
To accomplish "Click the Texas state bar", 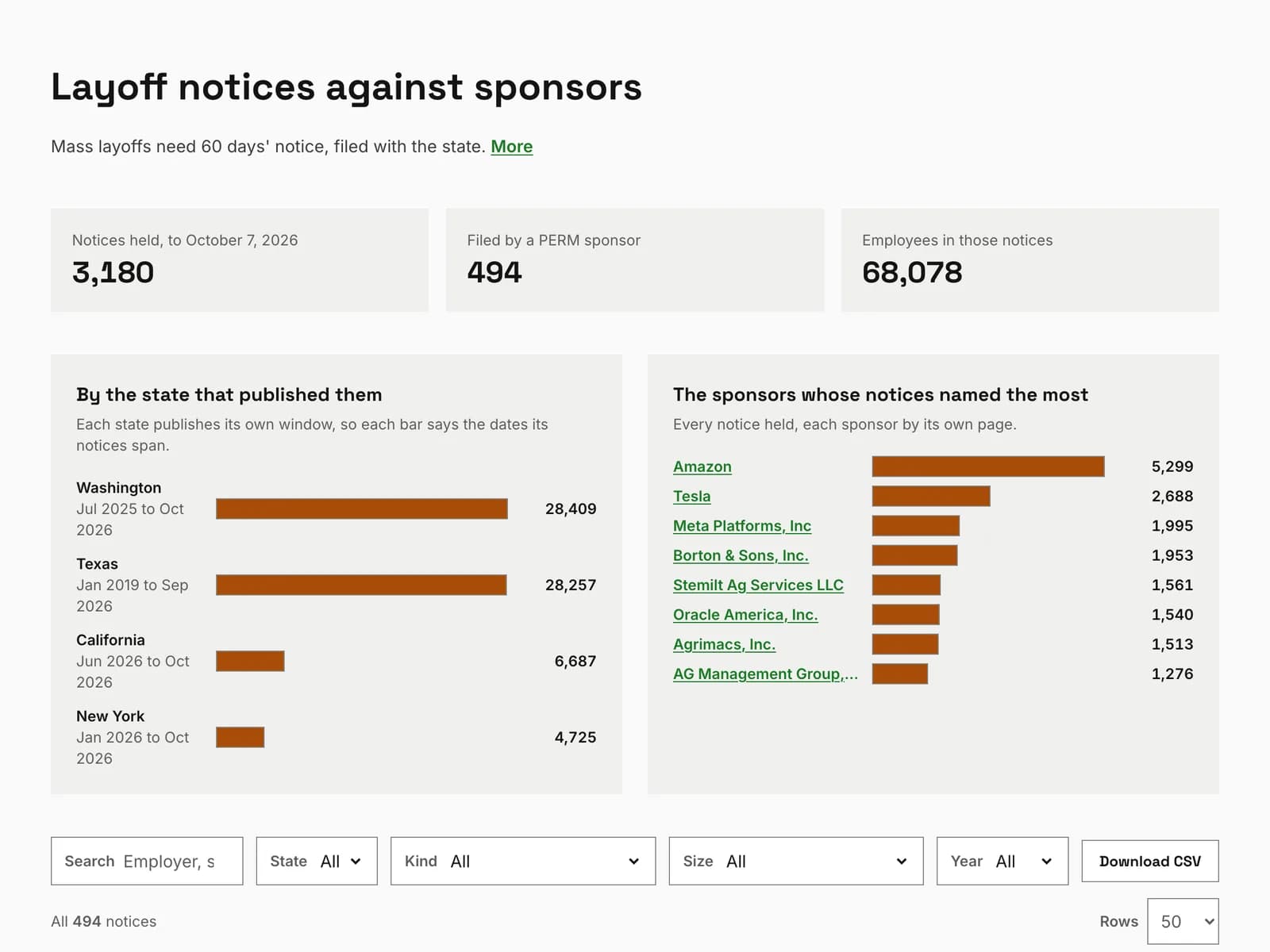I will 361,585.
